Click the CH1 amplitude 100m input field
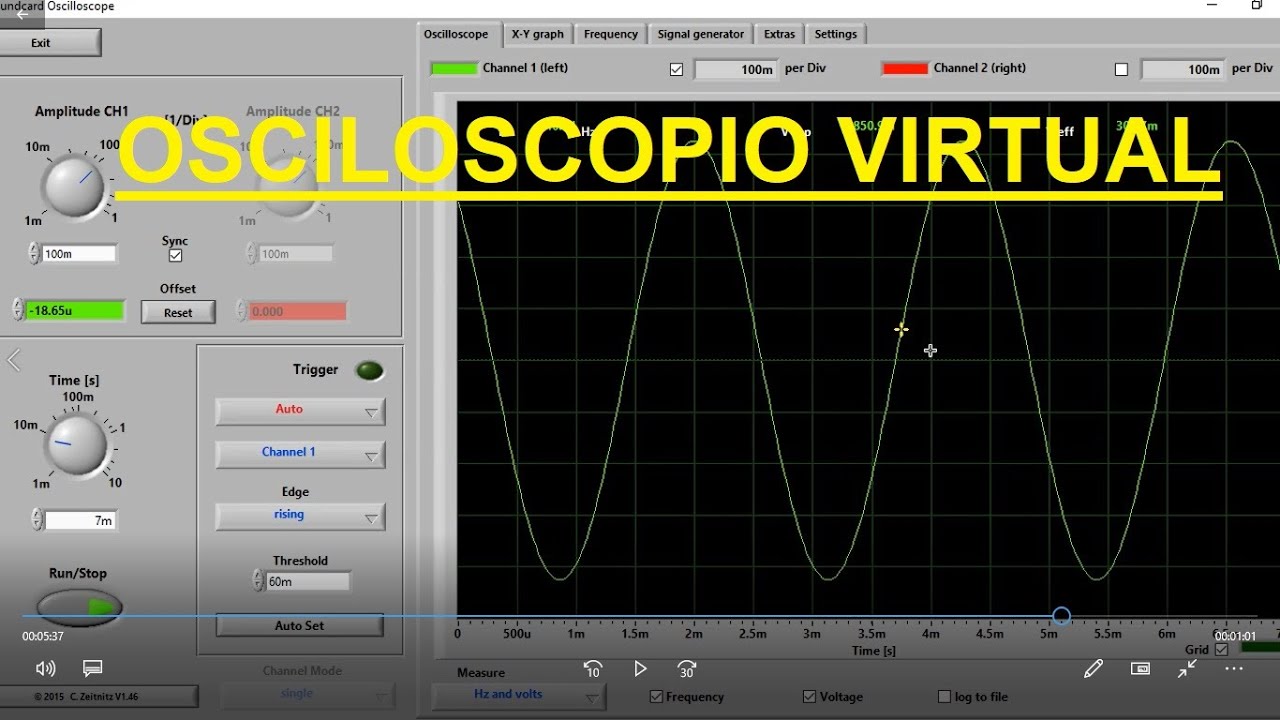The image size is (1280, 720). (79, 254)
